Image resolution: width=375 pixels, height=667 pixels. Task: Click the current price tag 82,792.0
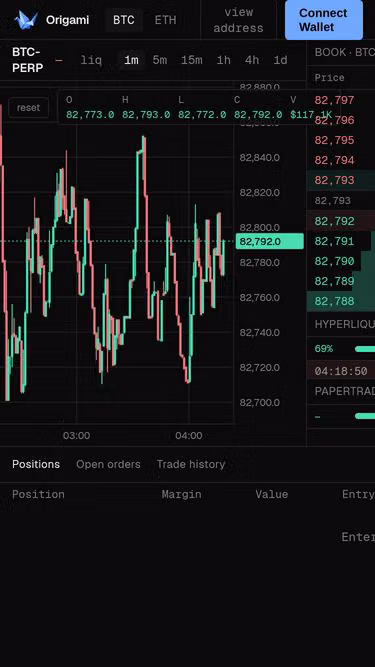[270, 241]
